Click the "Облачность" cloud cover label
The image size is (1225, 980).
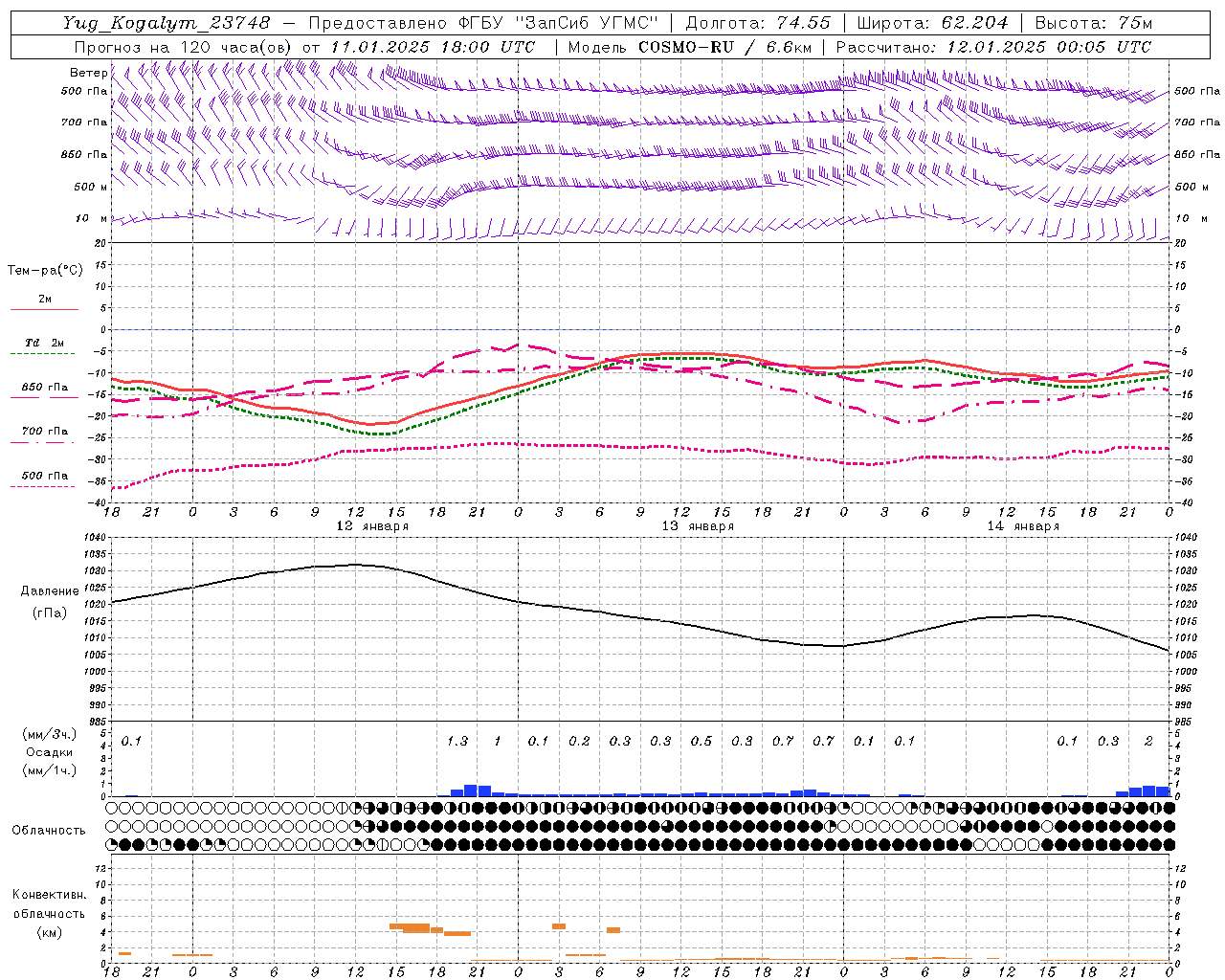point(49,831)
